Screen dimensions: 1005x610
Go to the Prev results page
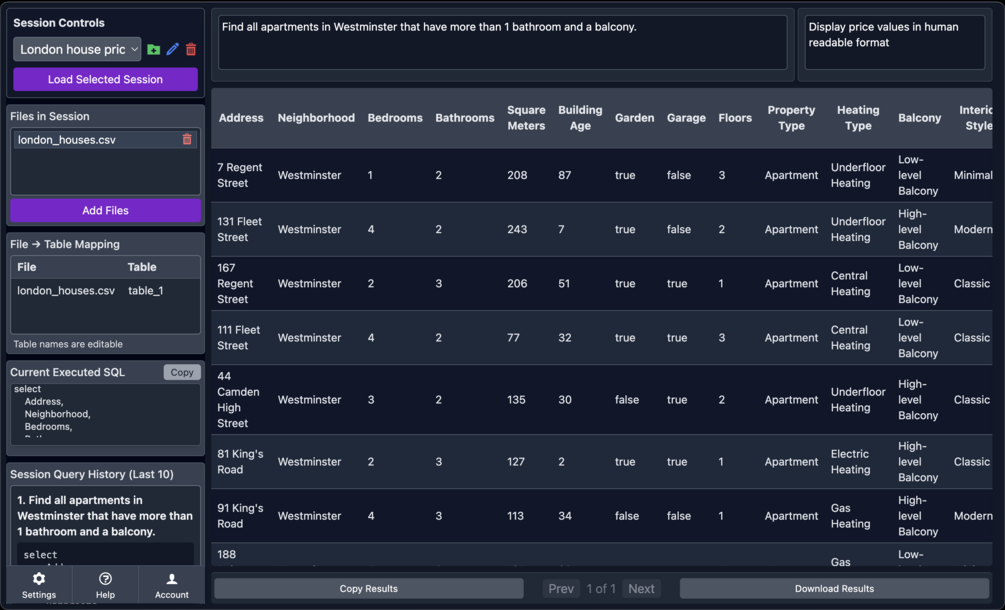coord(561,589)
